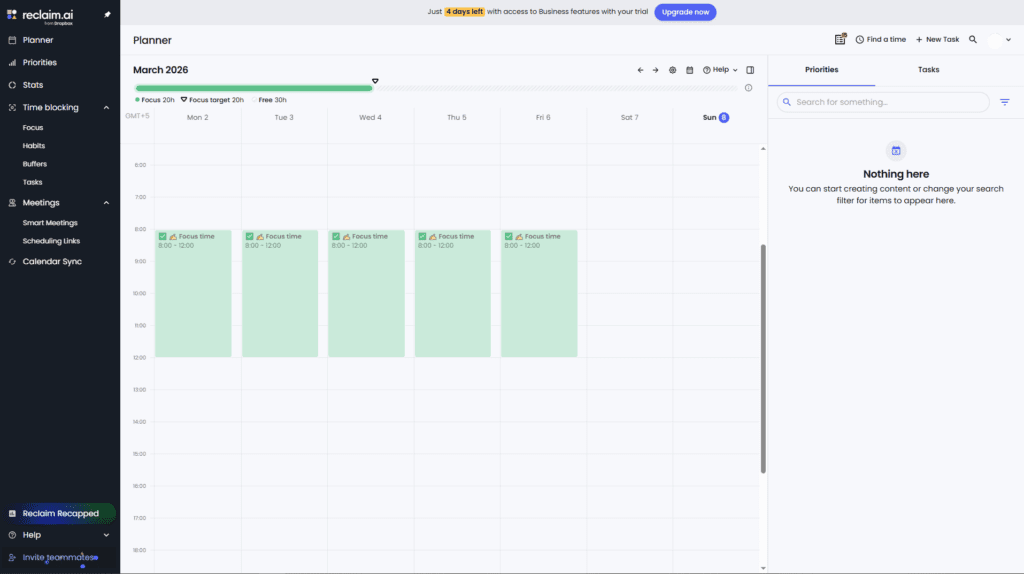1024x574 pixels.
Task: Click the Priorities sidebar bar-chart icon
Action: [12, 63]
